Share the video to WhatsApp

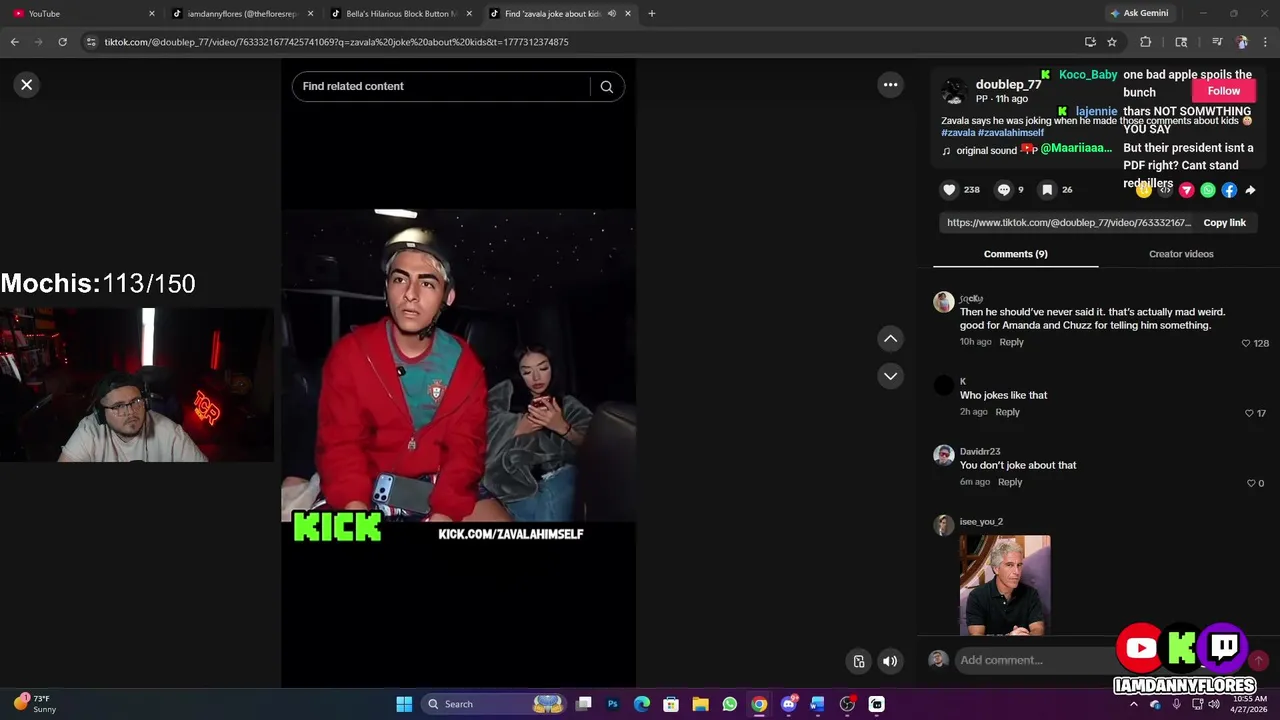pyautogui.click(x=1208, y=190)
